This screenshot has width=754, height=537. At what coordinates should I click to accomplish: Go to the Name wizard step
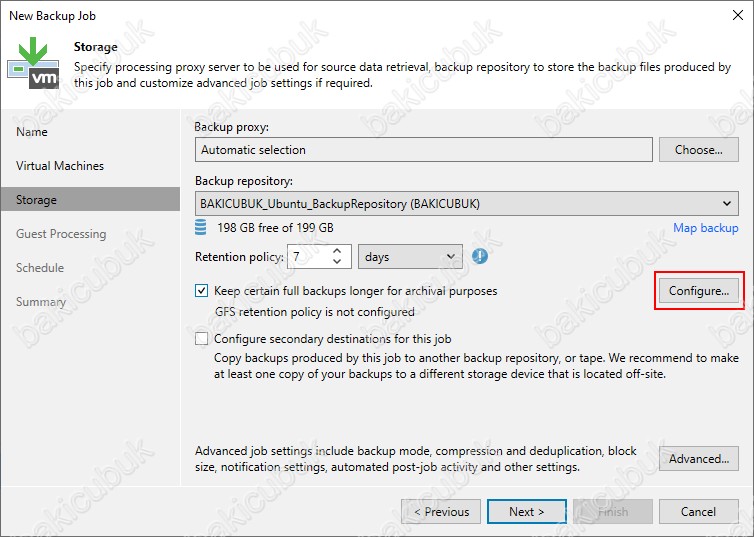[32, 132]
